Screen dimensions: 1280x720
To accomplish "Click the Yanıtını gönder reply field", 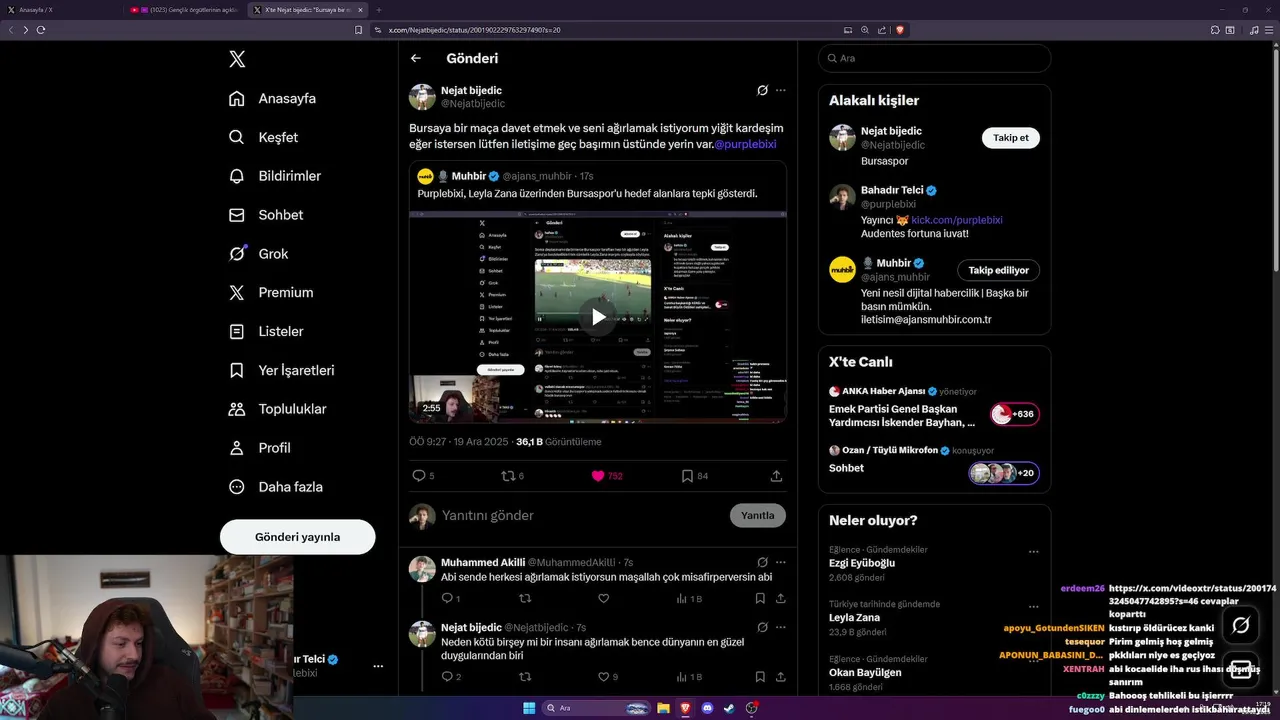I will coord(580,516).
